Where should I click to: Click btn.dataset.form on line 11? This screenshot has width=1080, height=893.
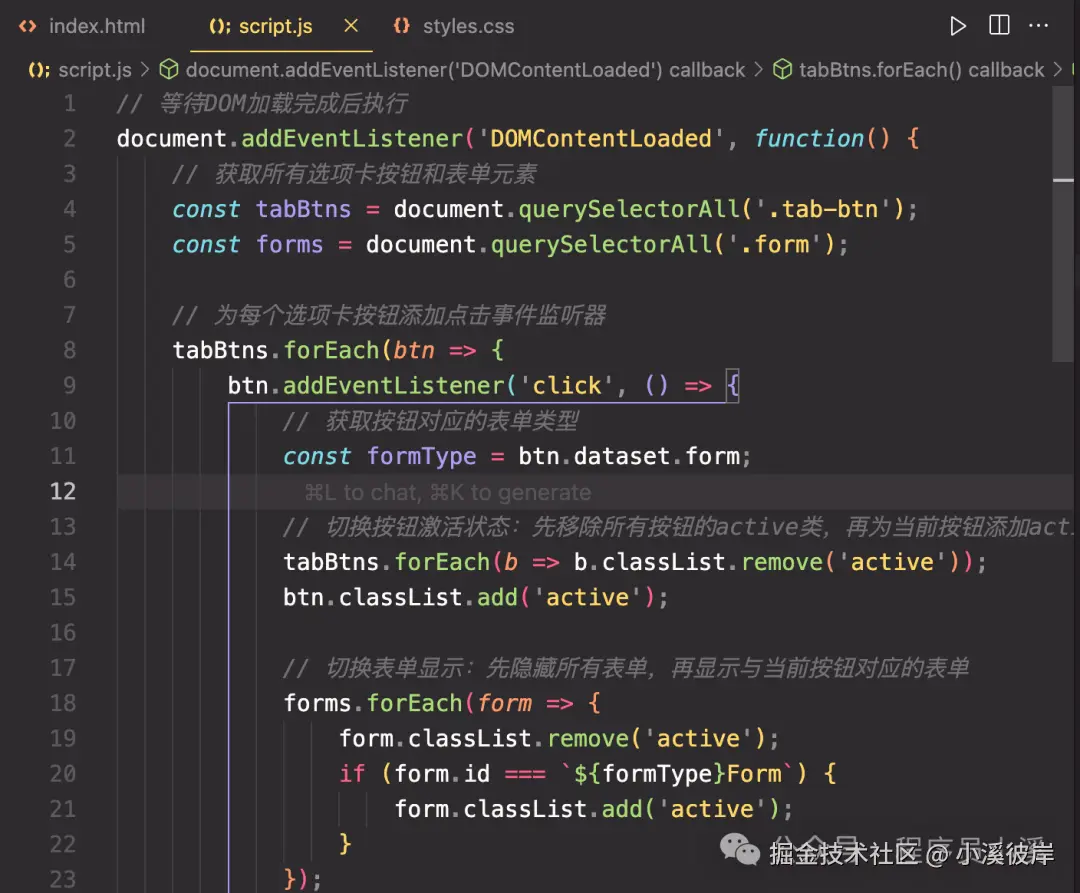click(x=629, y=456)
